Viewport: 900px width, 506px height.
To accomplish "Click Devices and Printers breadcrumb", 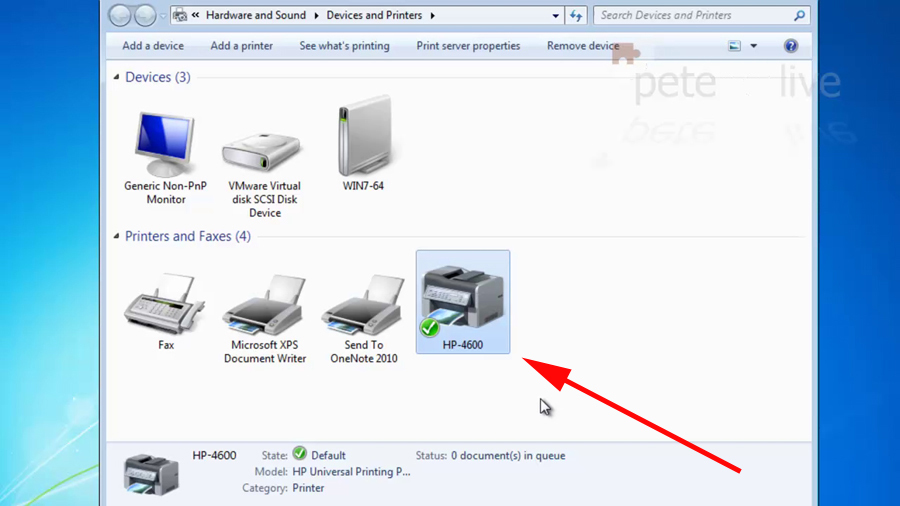I will [x=374, y=15].
